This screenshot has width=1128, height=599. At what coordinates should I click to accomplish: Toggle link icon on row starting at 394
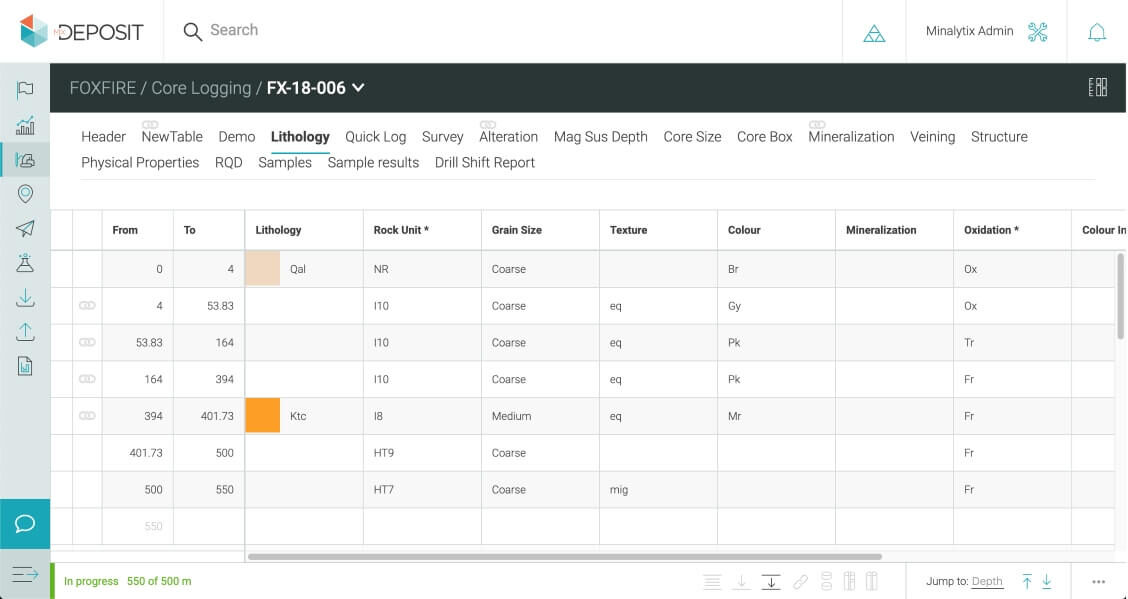coord(87,416)
